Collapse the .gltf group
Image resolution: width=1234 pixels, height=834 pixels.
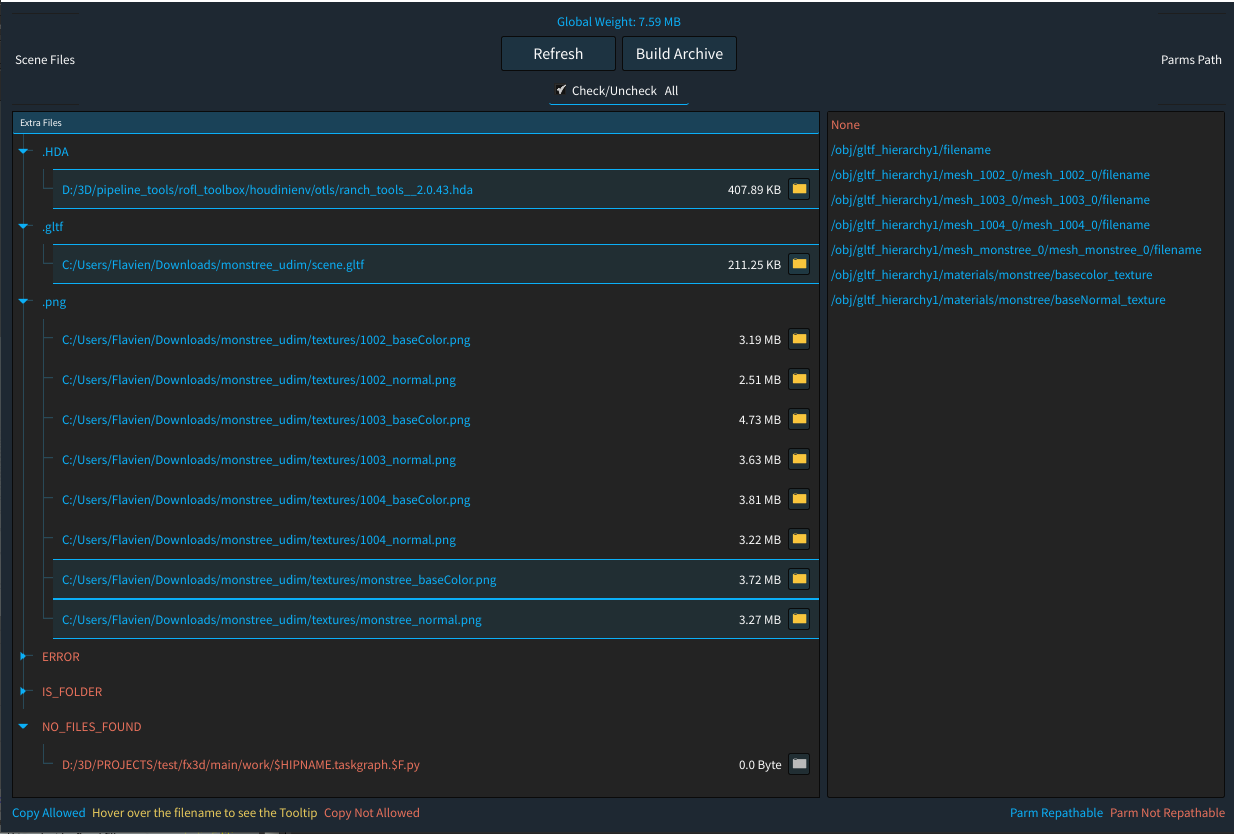coord(24,227)
